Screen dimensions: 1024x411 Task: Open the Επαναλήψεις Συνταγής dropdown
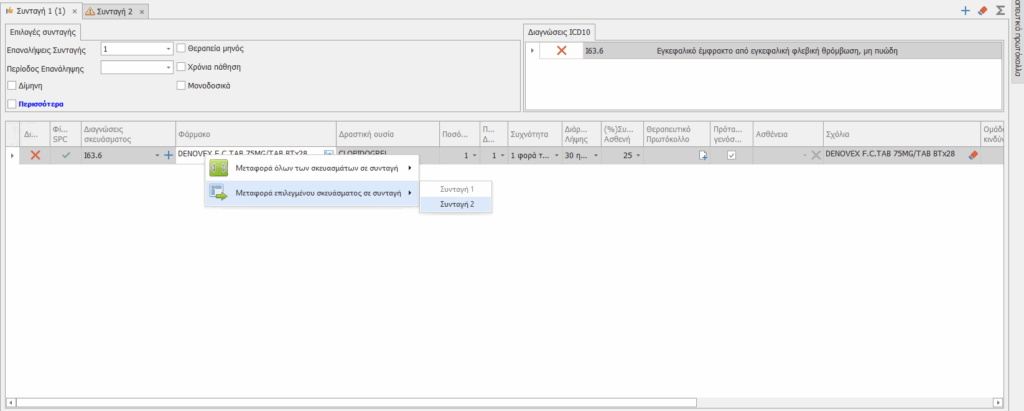pos(168,48)
